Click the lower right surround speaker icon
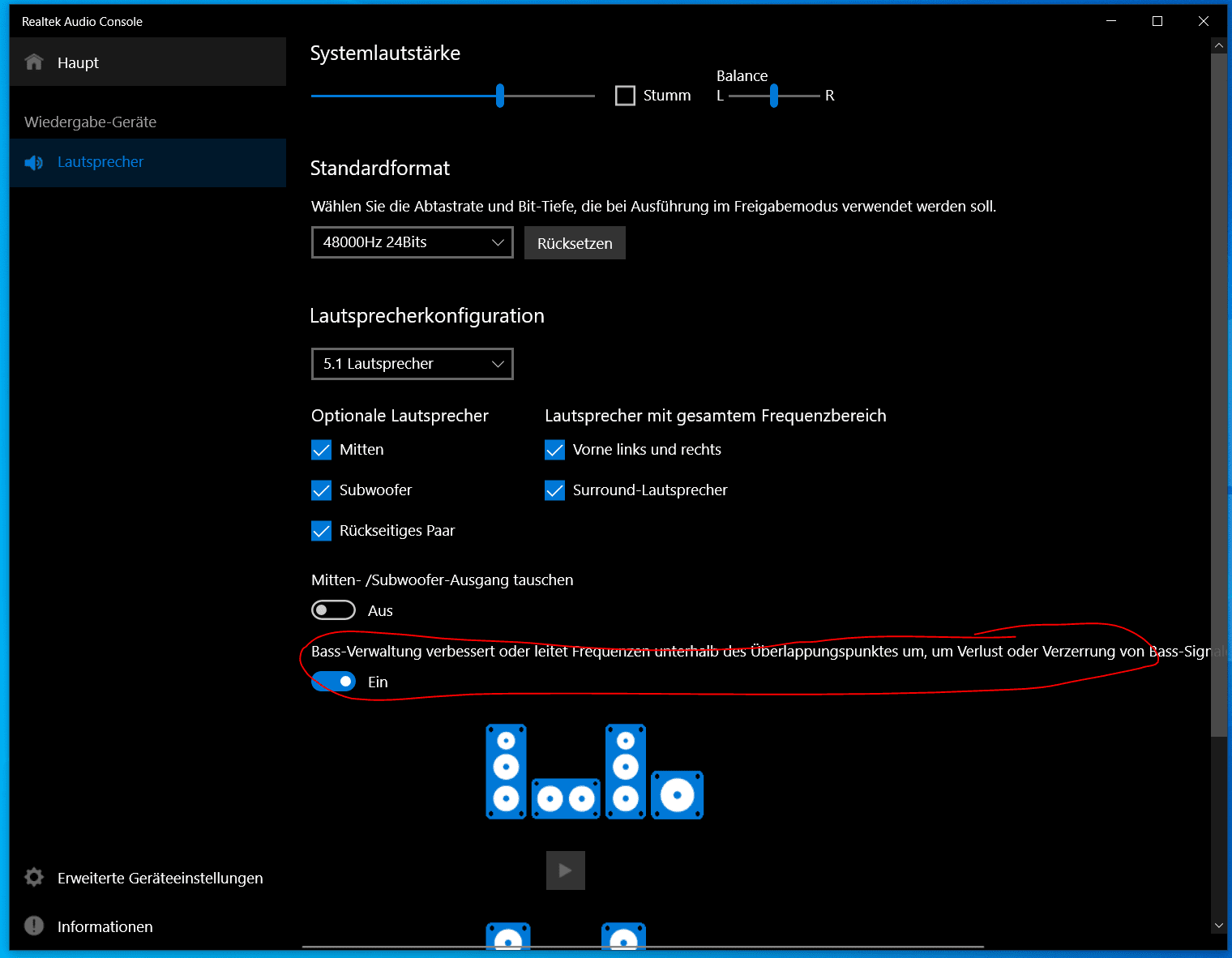The height and width of the screenshot is (958, 1232). pyautogui.click(x=623, y=936)
